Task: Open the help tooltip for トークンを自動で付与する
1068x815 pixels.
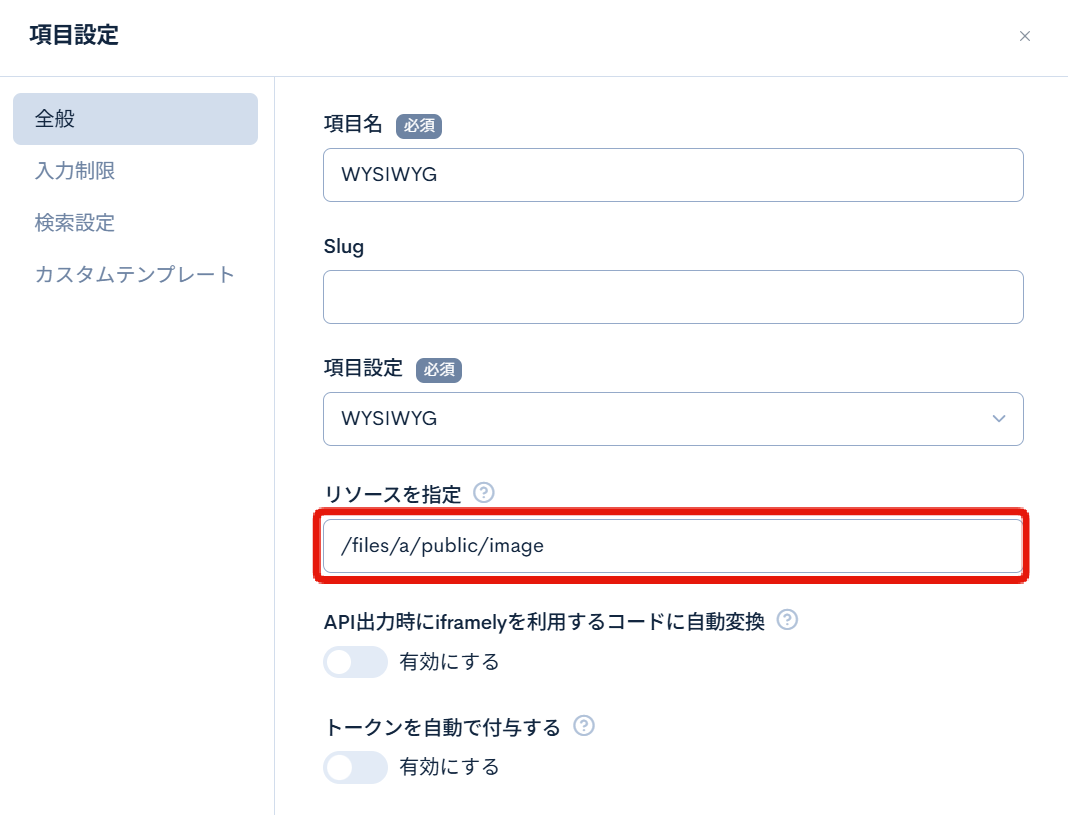Action: [585, 726]
